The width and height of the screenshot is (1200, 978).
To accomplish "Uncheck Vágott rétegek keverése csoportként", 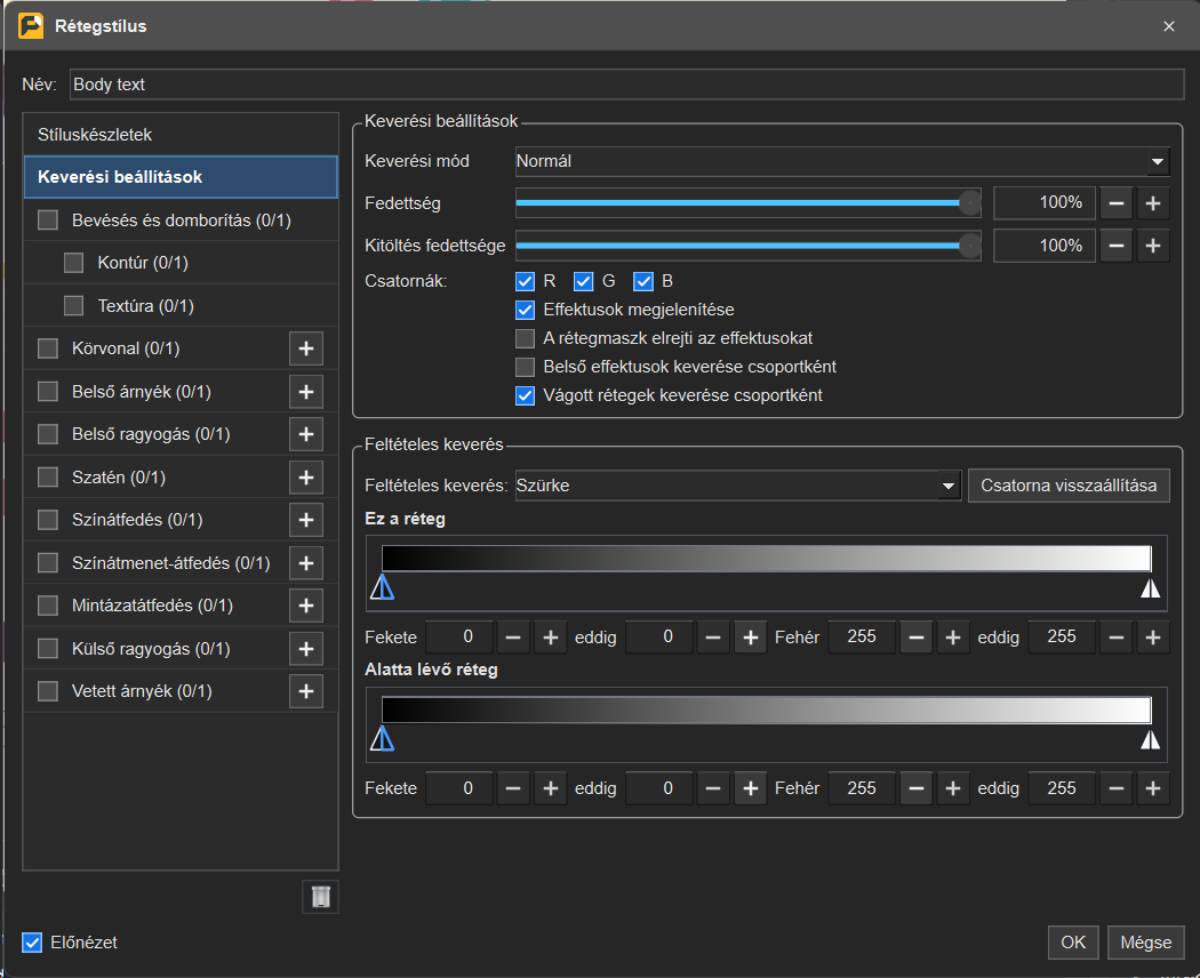I will point(525,395).
